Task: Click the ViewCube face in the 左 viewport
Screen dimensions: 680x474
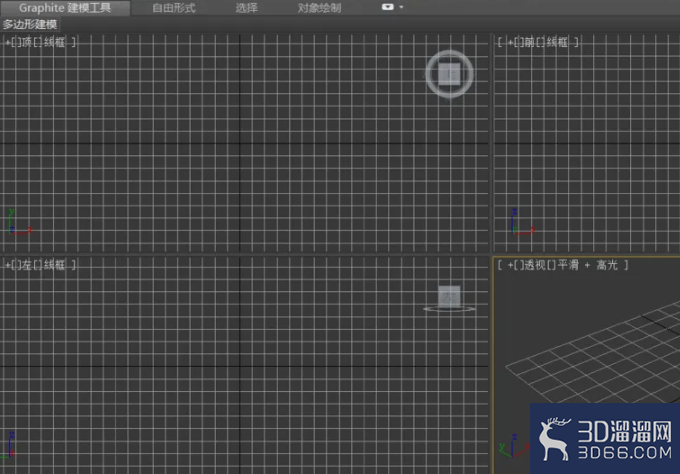Action: [449, 296]
